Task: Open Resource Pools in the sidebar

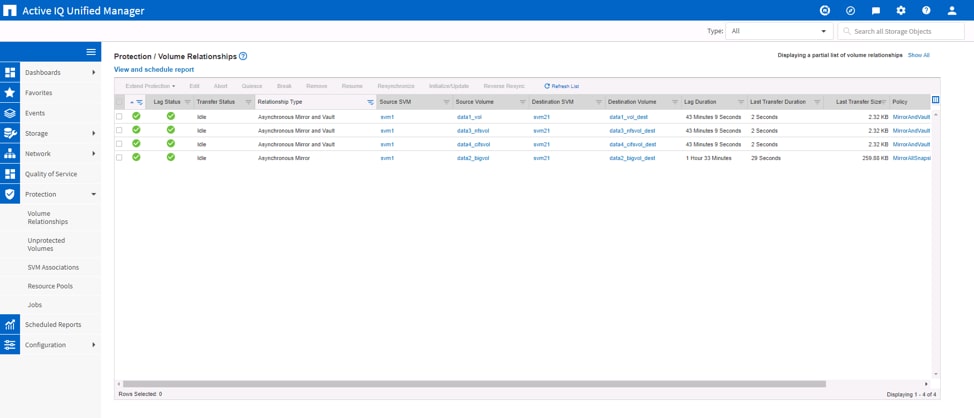Action: pos(50,286)
